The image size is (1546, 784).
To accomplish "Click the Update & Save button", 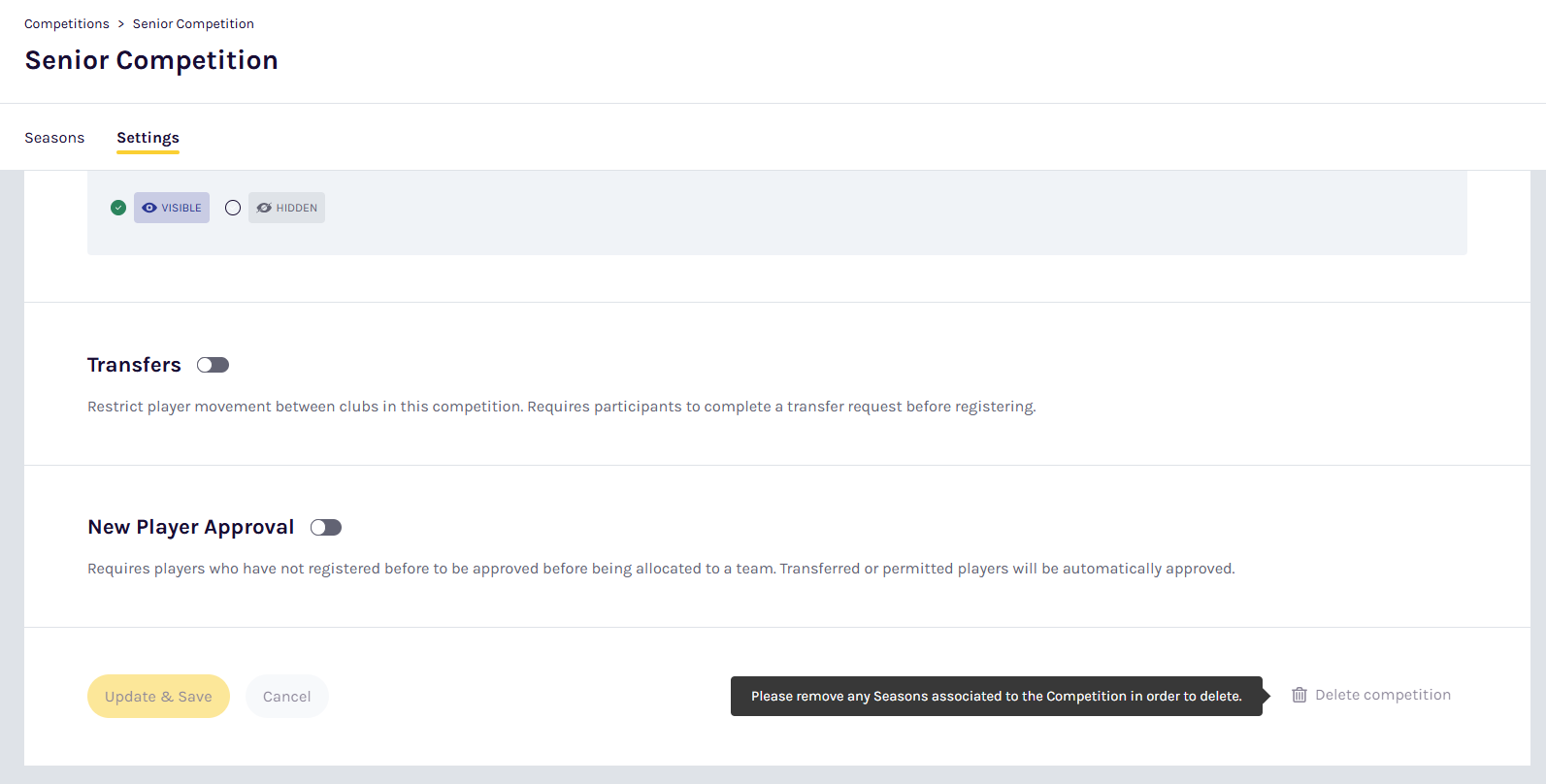I will point(158,697).
